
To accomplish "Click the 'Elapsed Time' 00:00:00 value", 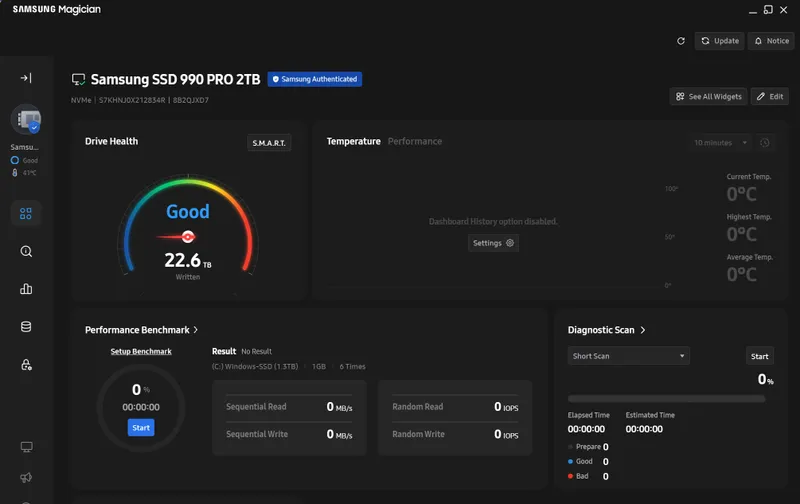I will coord(586,429).
